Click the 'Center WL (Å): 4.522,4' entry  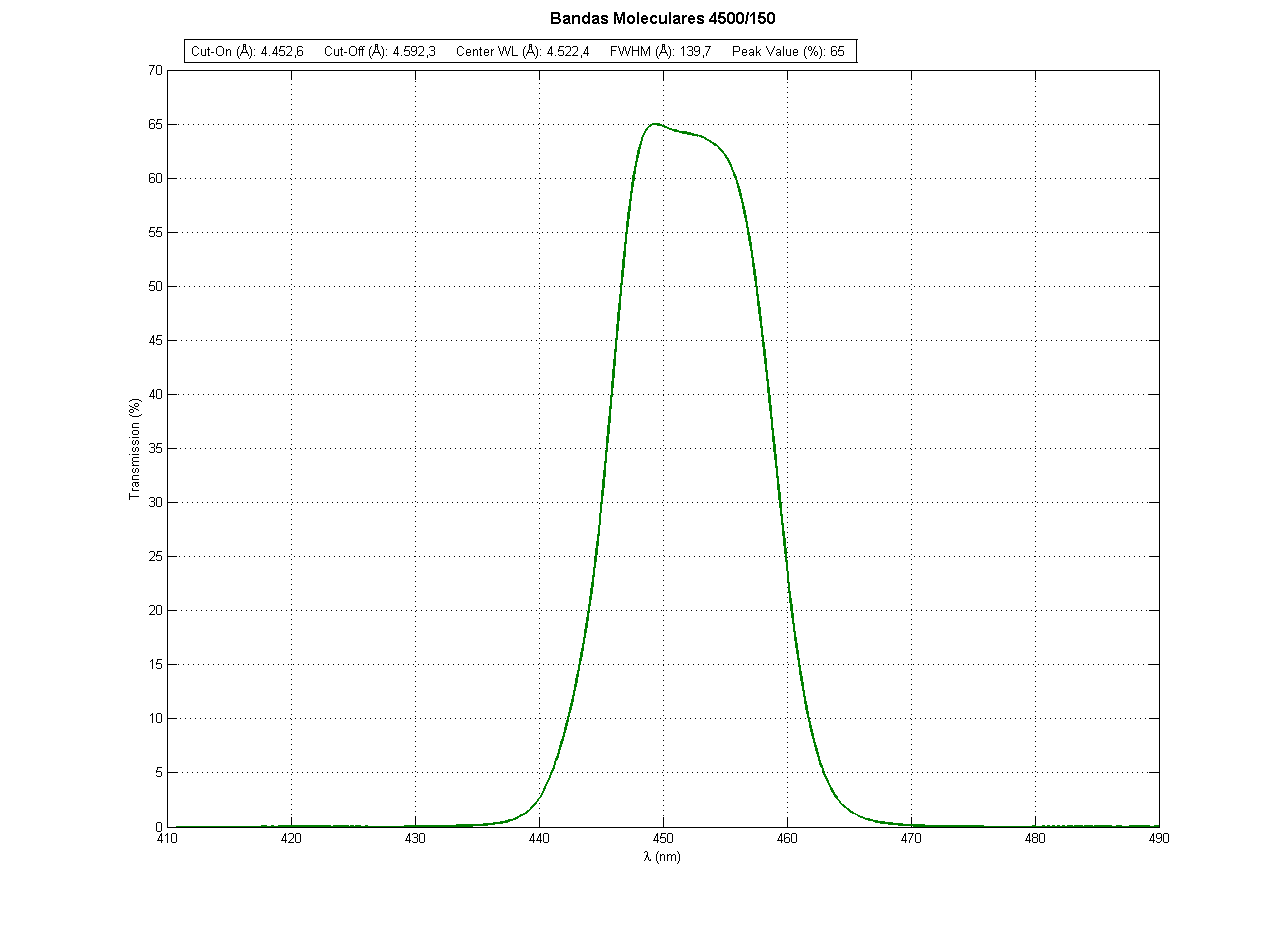(522, 52)
